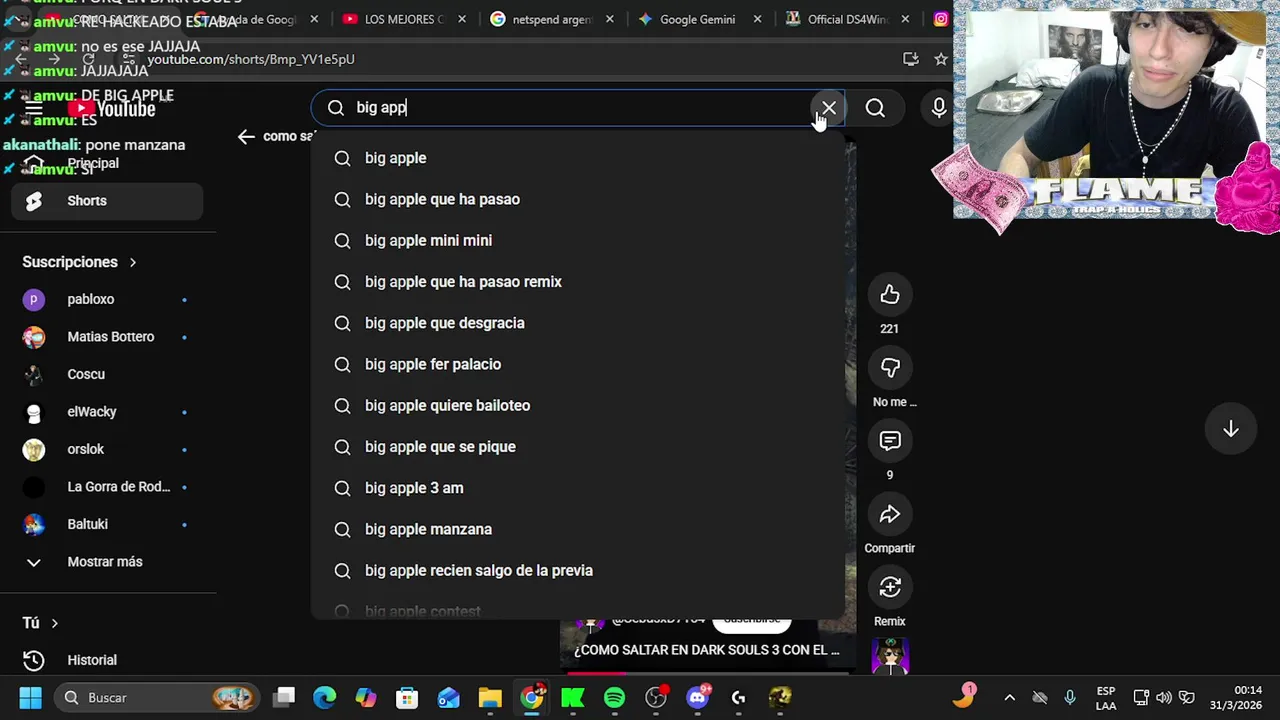Select suggestion 'big apple 3 am'
The image size is (1280, 720).
578,488
